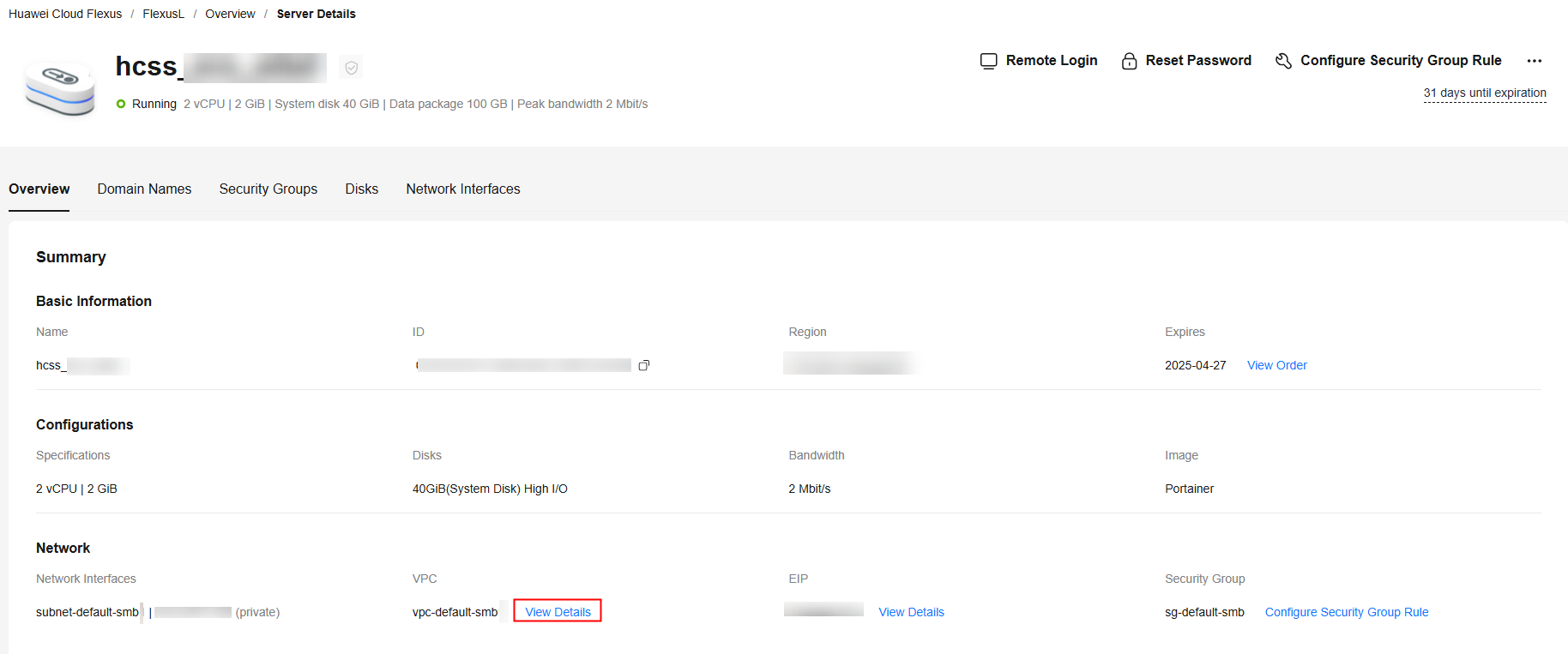
Task: Select the Overview tab
Action: tap(39, 189)
